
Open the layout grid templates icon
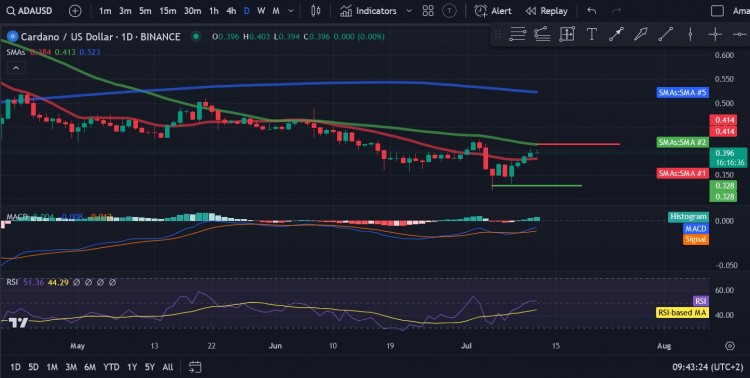click(428, 11)
